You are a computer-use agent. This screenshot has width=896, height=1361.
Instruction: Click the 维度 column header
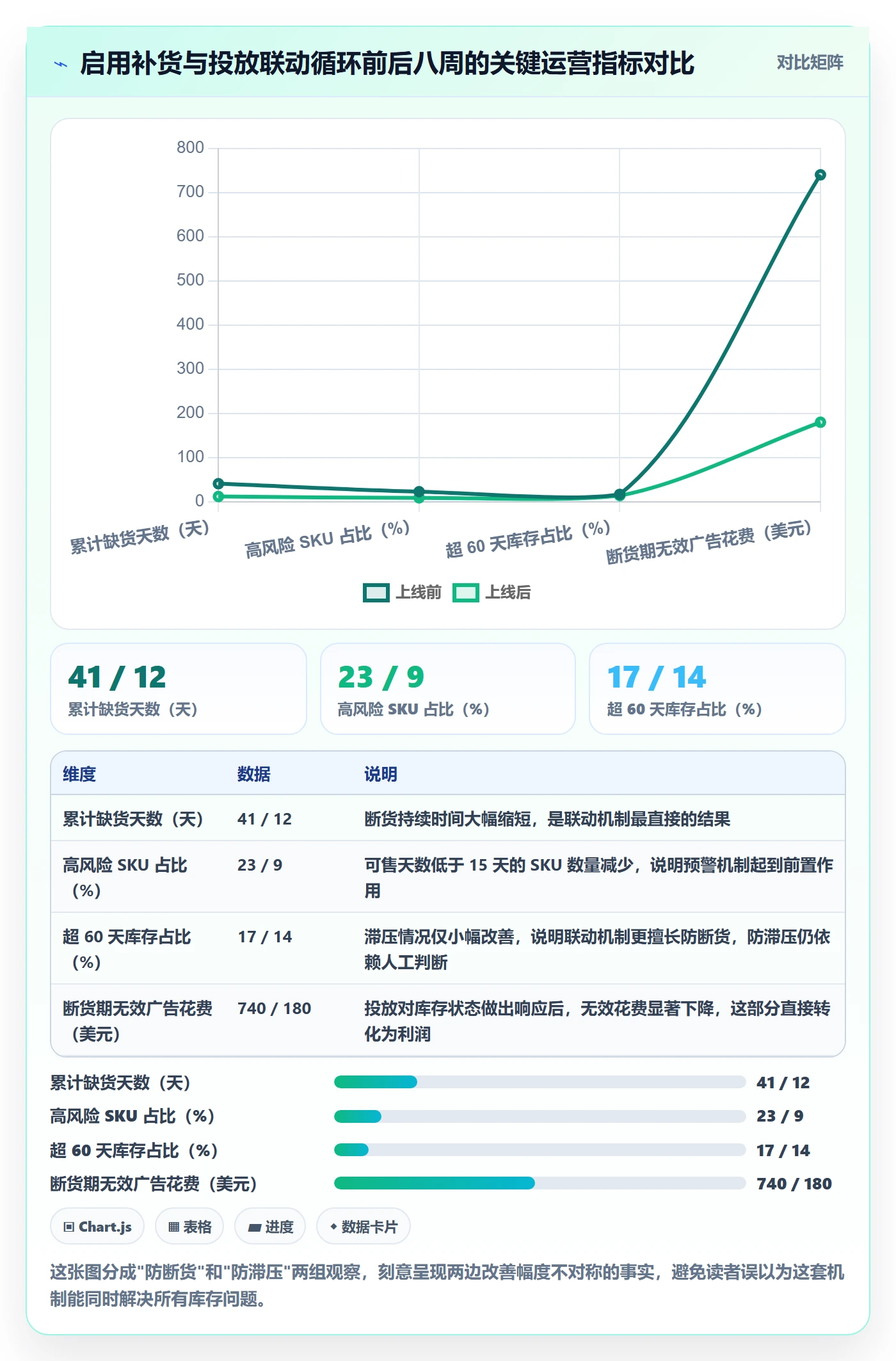tap(79, 774)
